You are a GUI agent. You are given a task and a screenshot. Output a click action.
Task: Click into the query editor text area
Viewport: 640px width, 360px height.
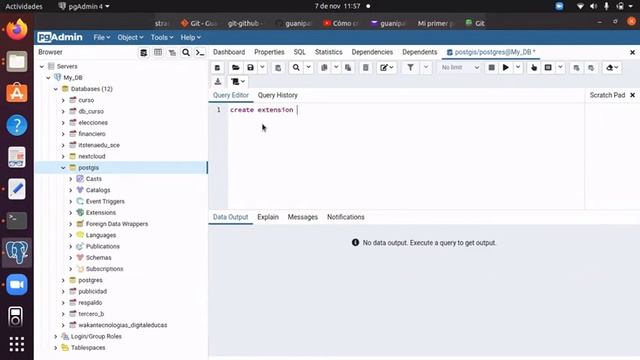coord(406,156)
